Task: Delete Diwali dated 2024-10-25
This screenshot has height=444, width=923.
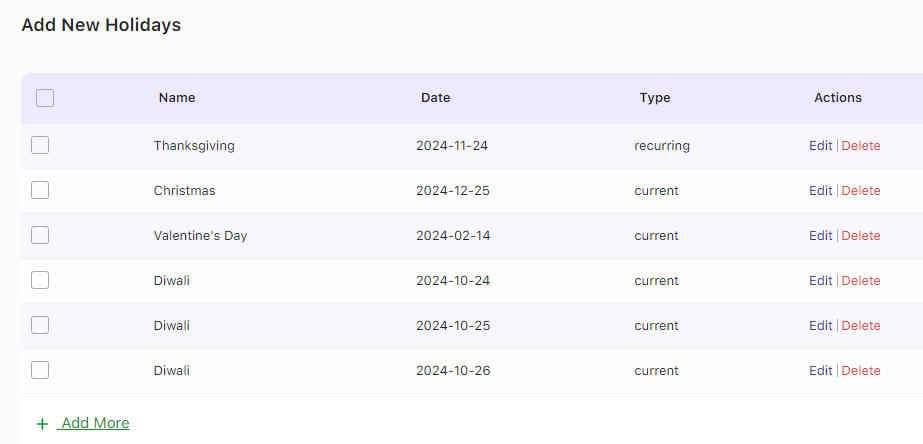Action: (x=861, y=326)
